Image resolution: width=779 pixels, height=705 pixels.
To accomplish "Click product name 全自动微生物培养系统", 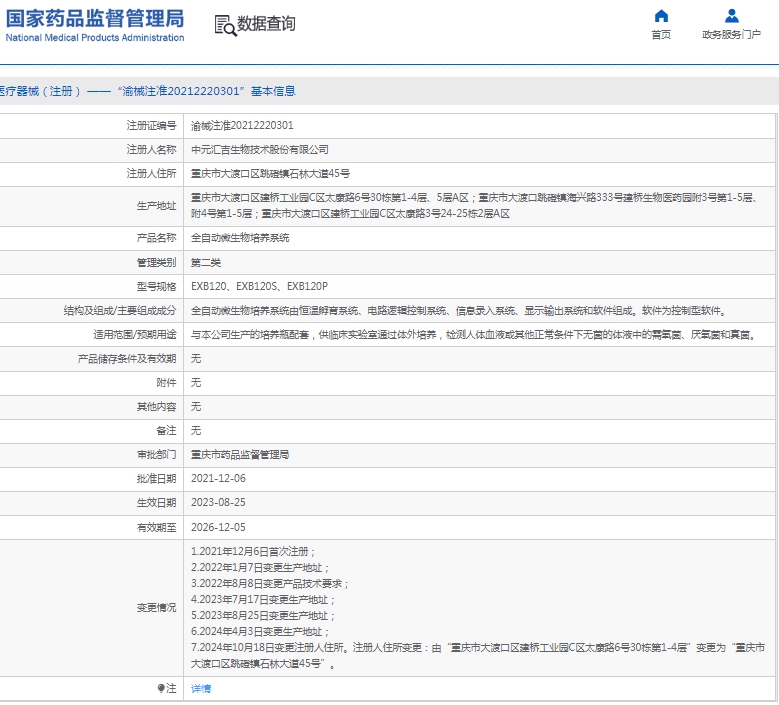I will pyautogui.click(x=240, y=238).
